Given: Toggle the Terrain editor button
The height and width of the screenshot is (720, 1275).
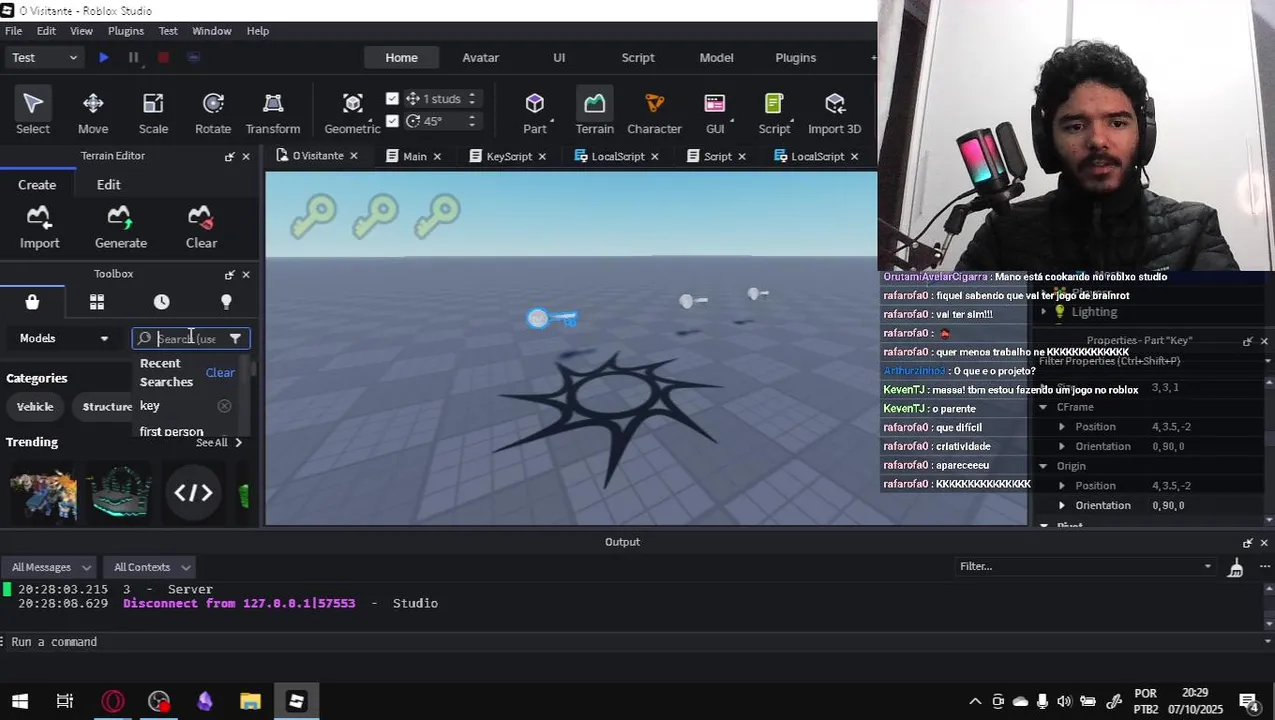Looking at the screenshot, I should (x=594, y=112).
